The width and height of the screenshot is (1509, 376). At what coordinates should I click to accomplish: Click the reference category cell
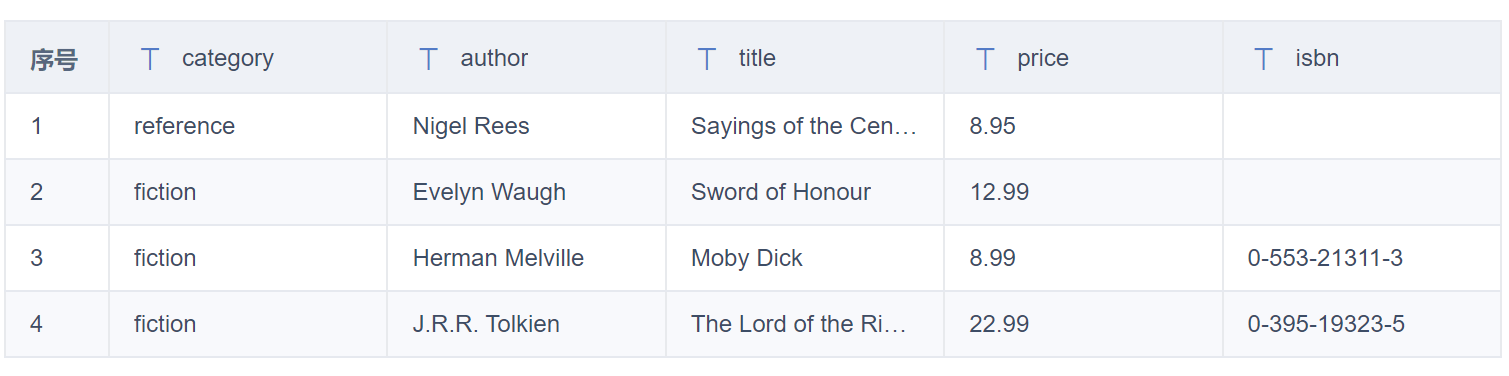pos(248,126)
